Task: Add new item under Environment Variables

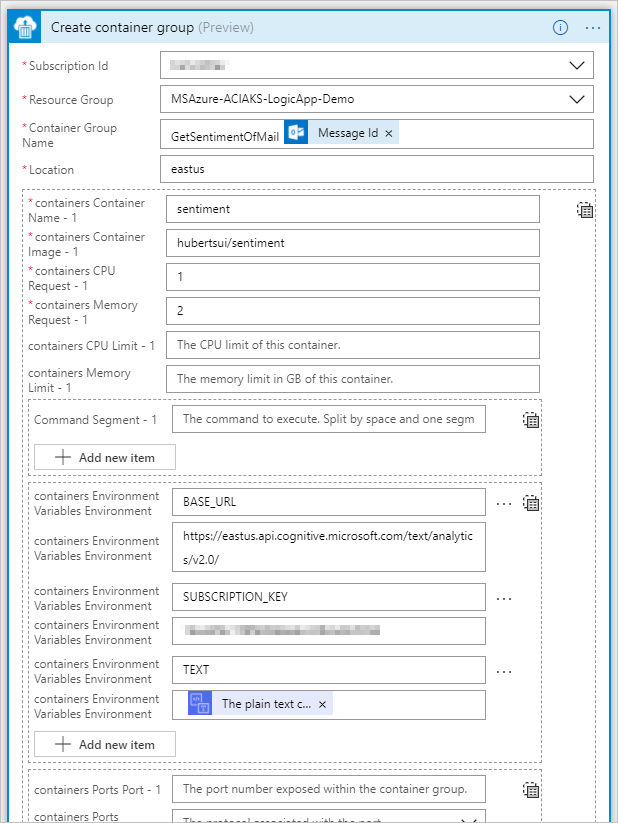Action: pyautogui.click(x=105, y=744)
